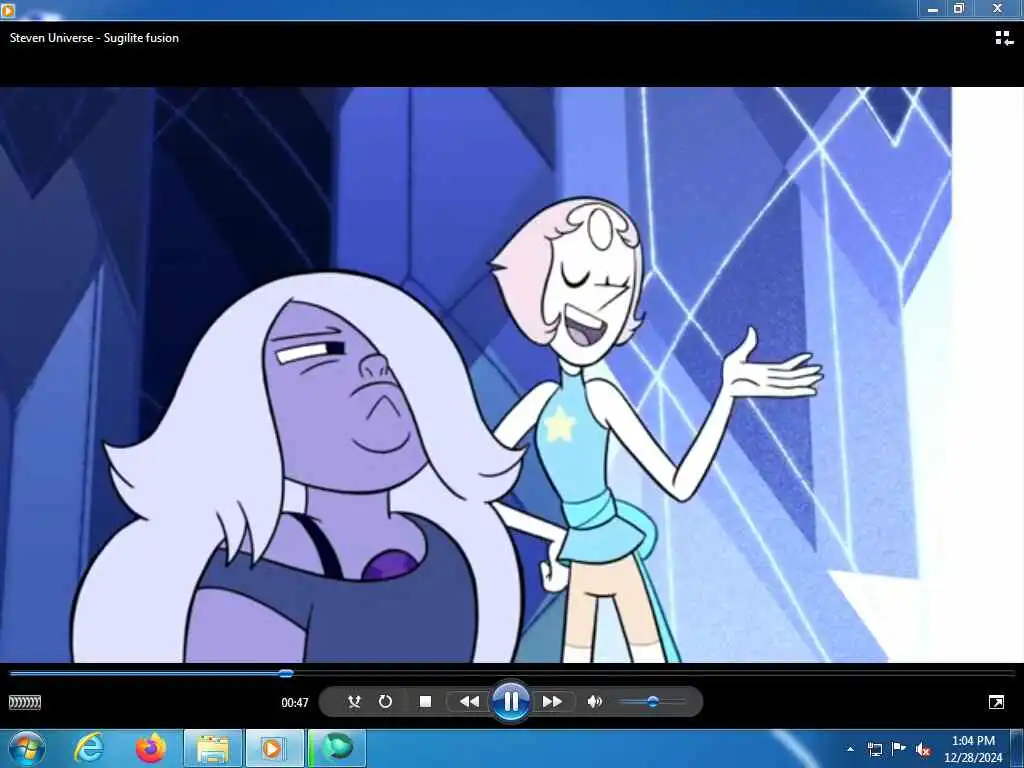This screenshot has height=768, width=1024.
Task: Open File Explorer from taskbar
Action: click(x=212, y=748)
